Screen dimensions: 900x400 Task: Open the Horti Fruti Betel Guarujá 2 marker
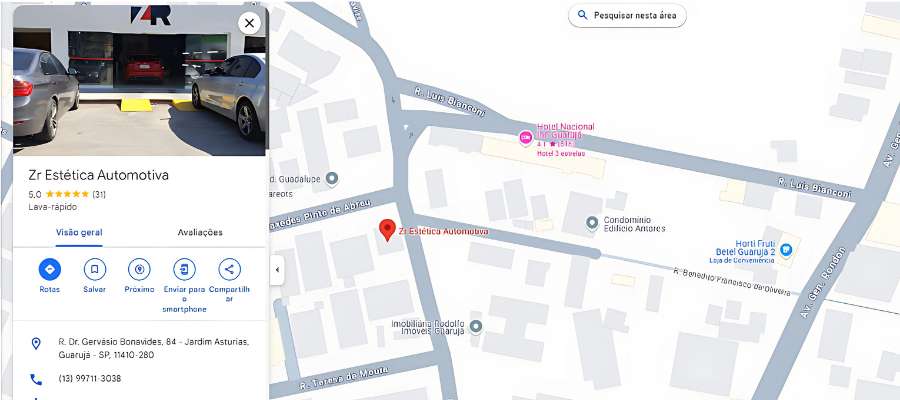click(786, 250)
